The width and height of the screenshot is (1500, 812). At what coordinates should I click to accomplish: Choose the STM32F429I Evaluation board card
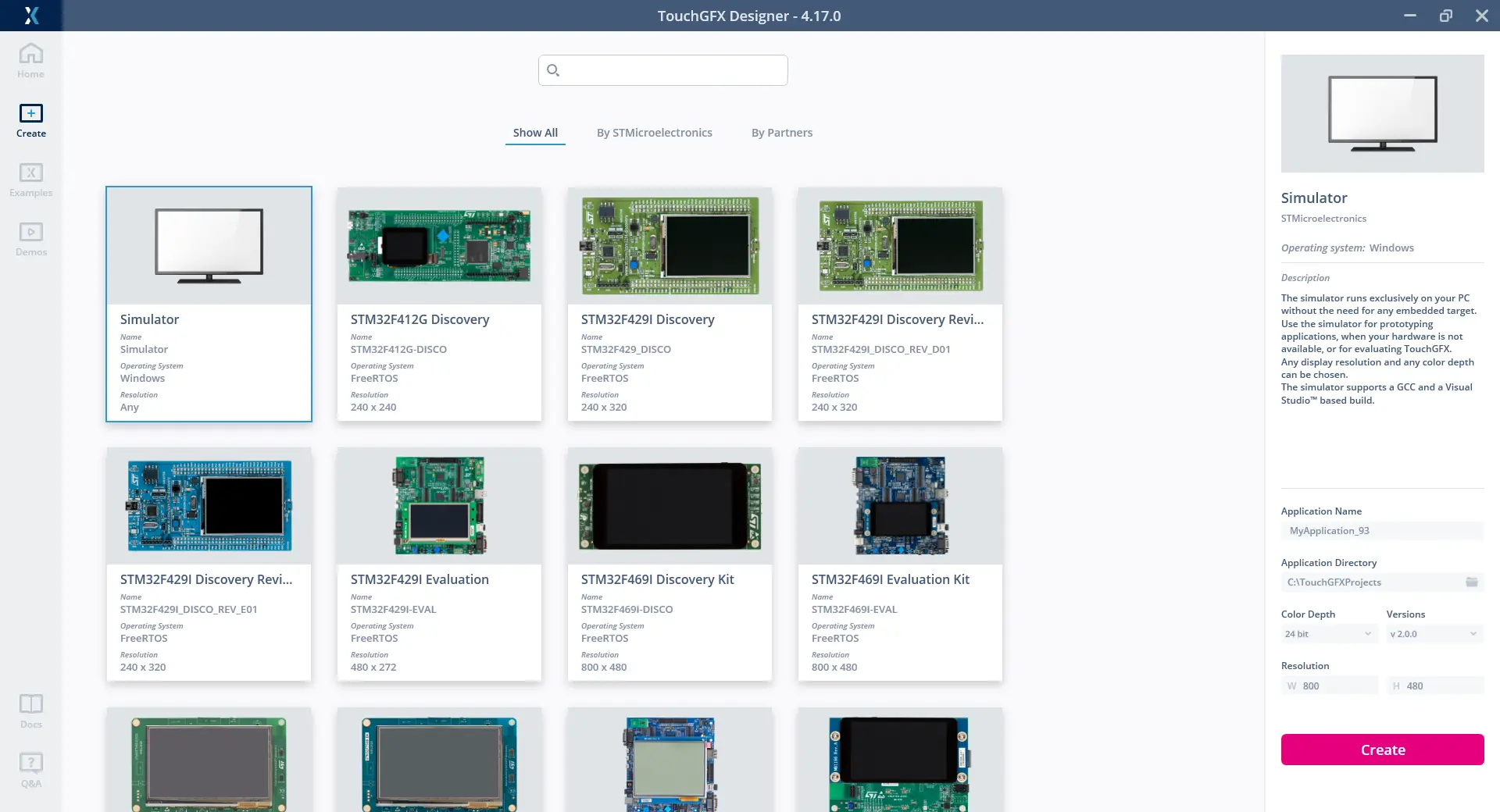[x=439, y=564]
